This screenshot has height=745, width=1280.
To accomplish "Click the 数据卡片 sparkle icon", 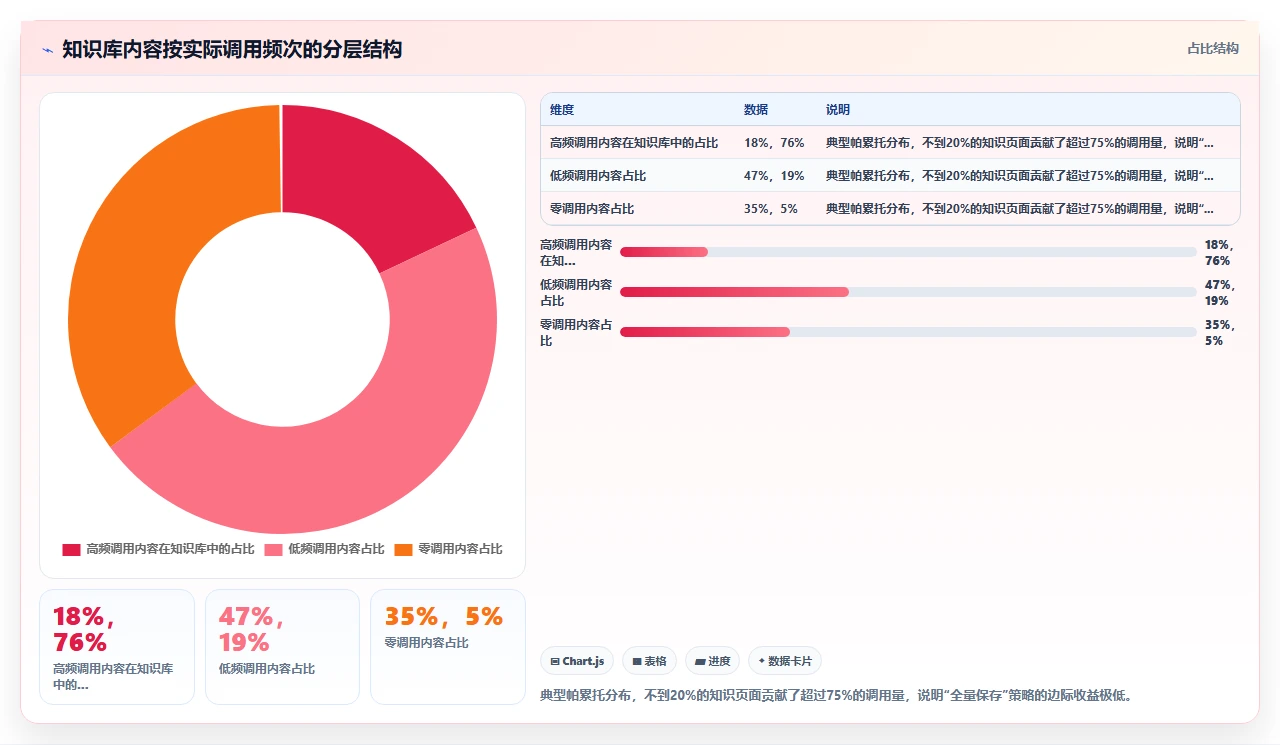I will 762,661.
